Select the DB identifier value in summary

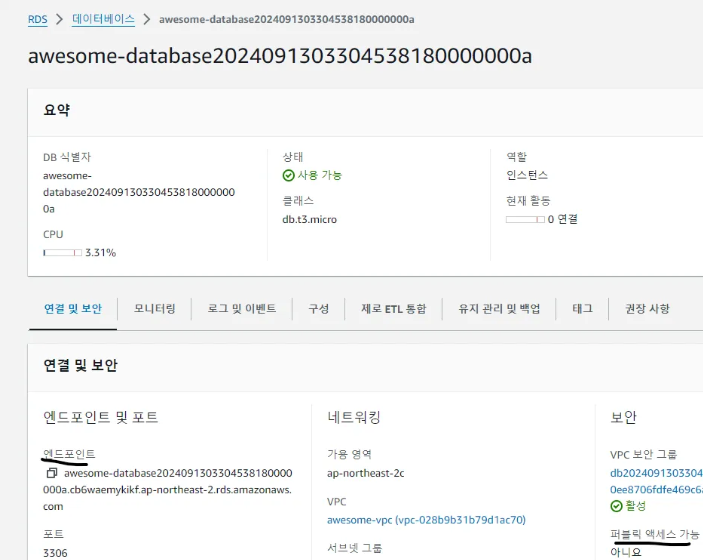(x=139, y=192)
